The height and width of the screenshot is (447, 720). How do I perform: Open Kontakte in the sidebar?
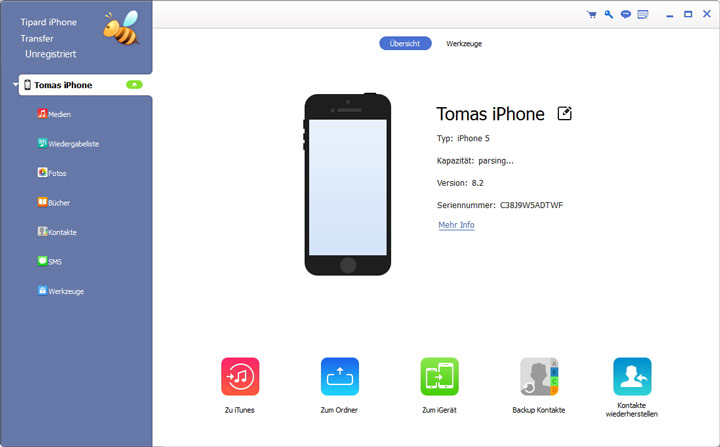point(57,232)
